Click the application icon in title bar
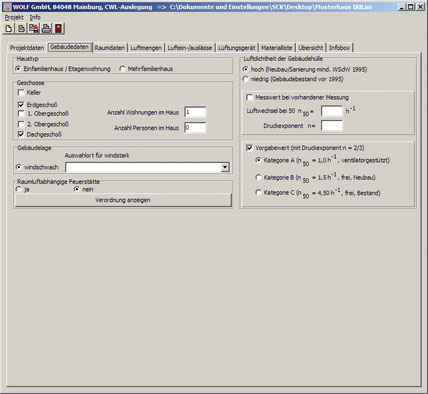 (7, 7)
